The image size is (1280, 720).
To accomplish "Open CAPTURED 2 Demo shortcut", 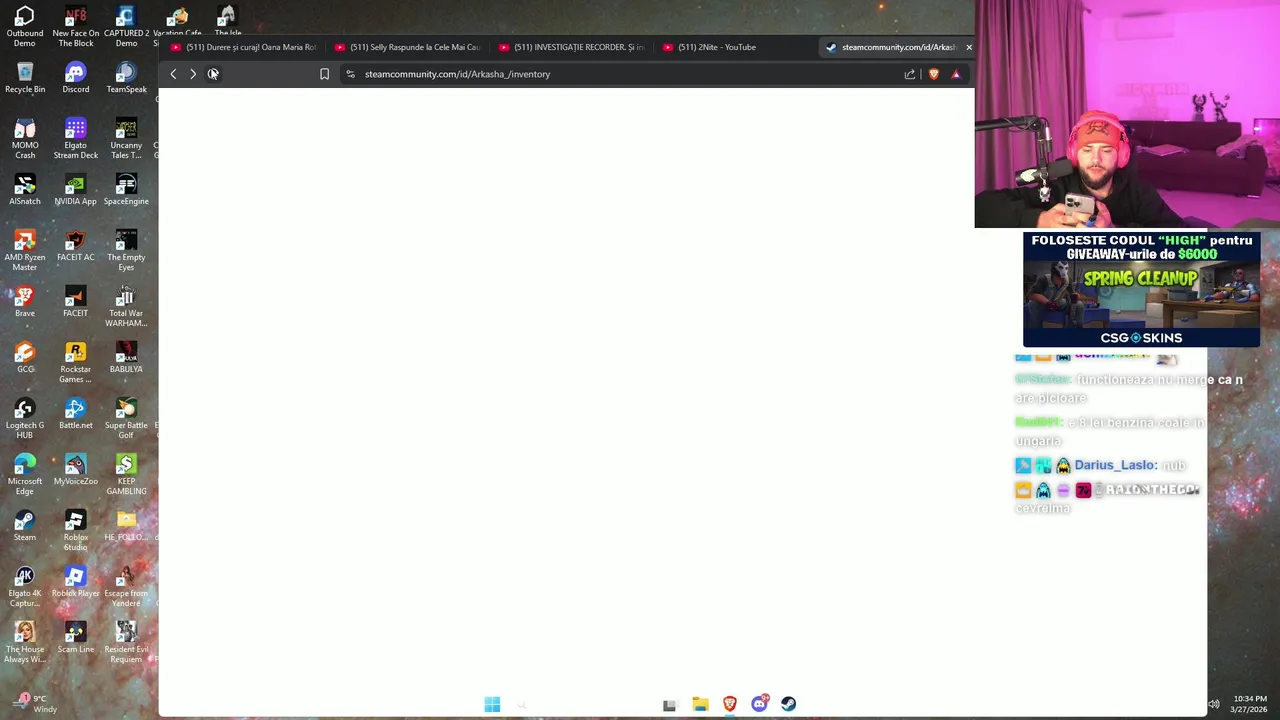I will 126,26.
